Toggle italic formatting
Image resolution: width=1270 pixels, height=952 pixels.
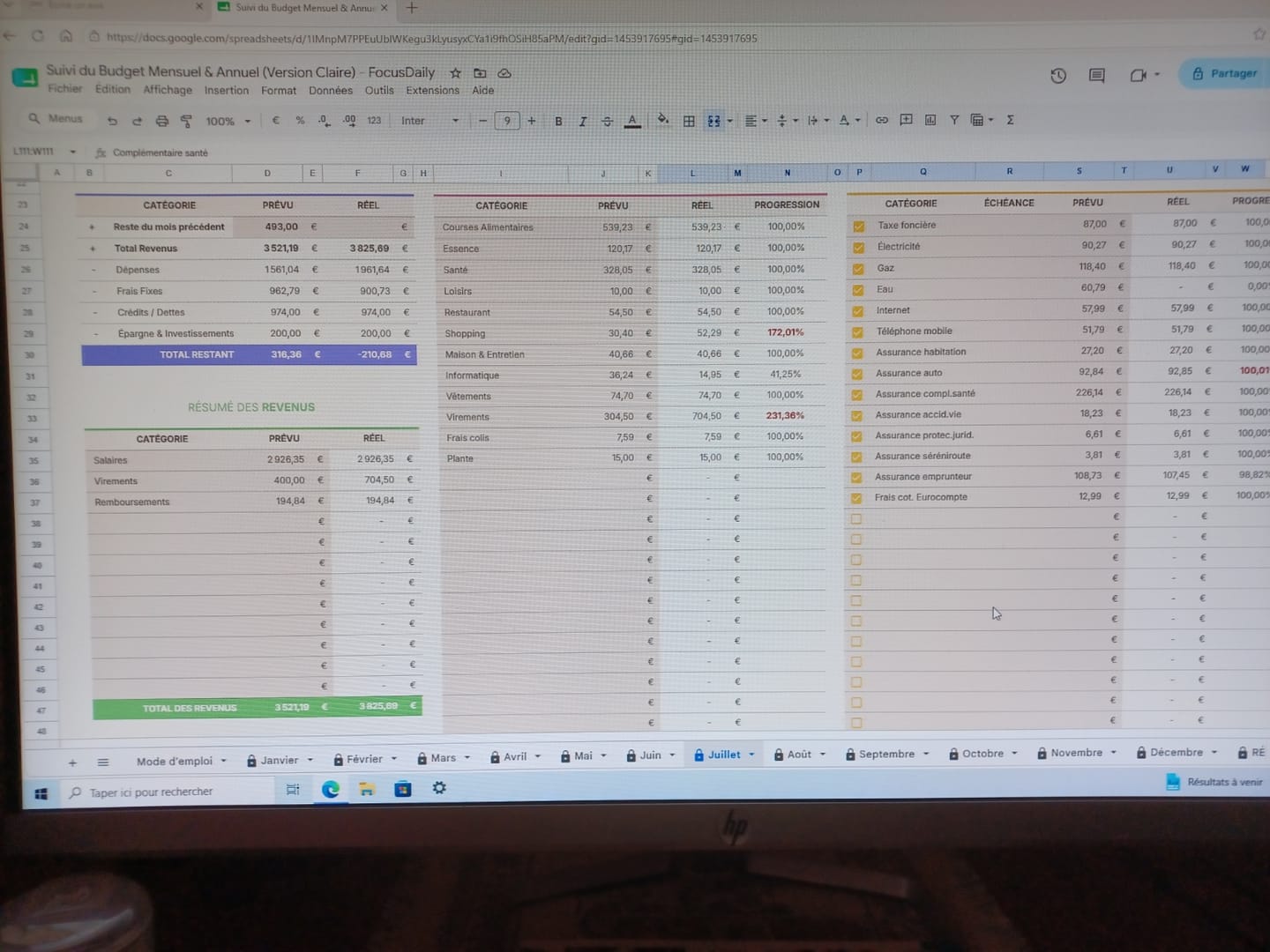(583, 122)
